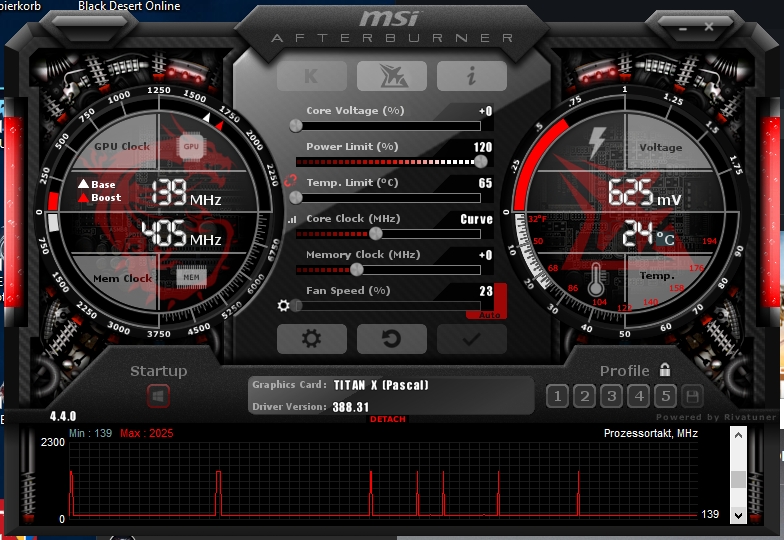Click the Temp. Limit slider handle

[x=296, y=198]
